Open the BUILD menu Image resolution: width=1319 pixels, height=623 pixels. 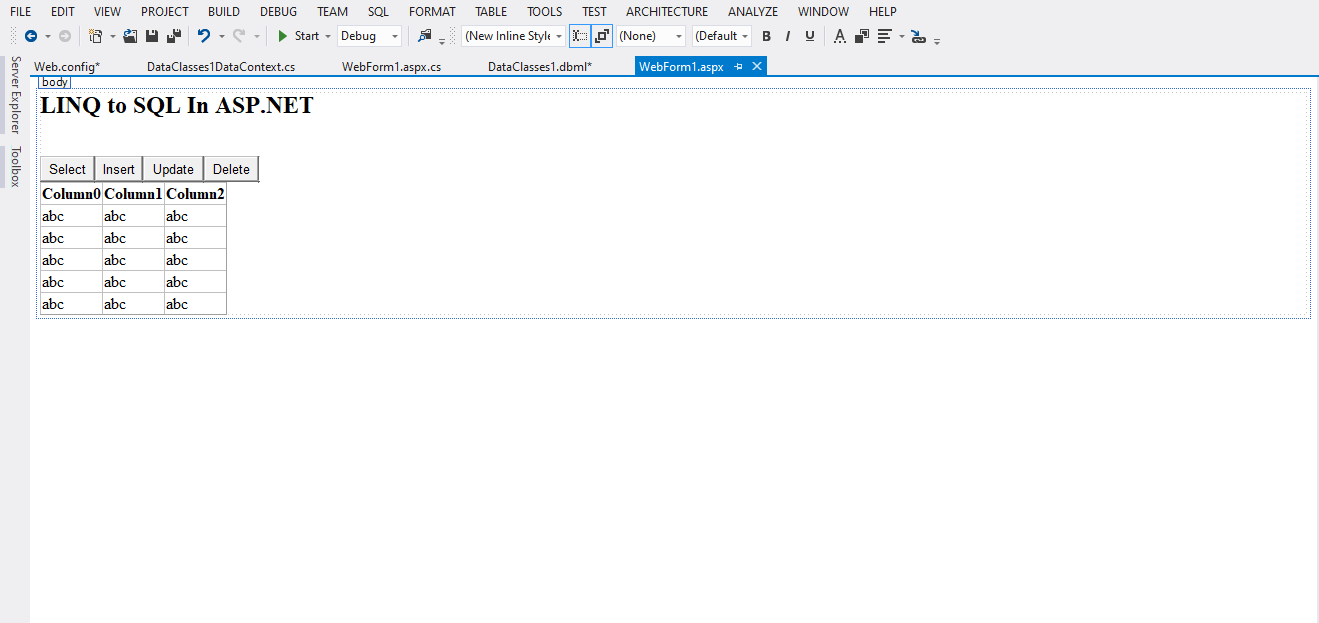tap(224, 12)
